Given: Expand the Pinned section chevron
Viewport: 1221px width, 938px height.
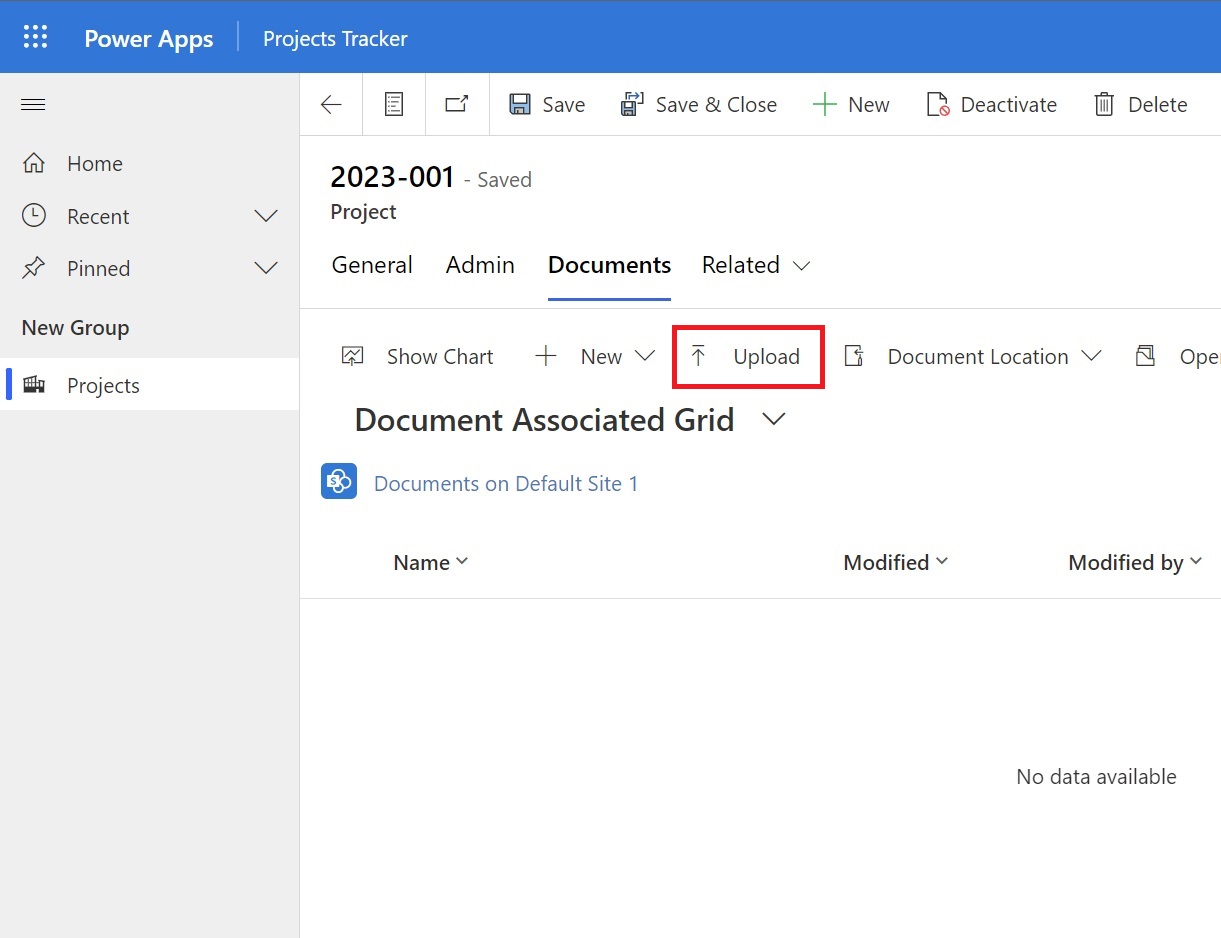Looking at the screenshot, I should [265, 268].
